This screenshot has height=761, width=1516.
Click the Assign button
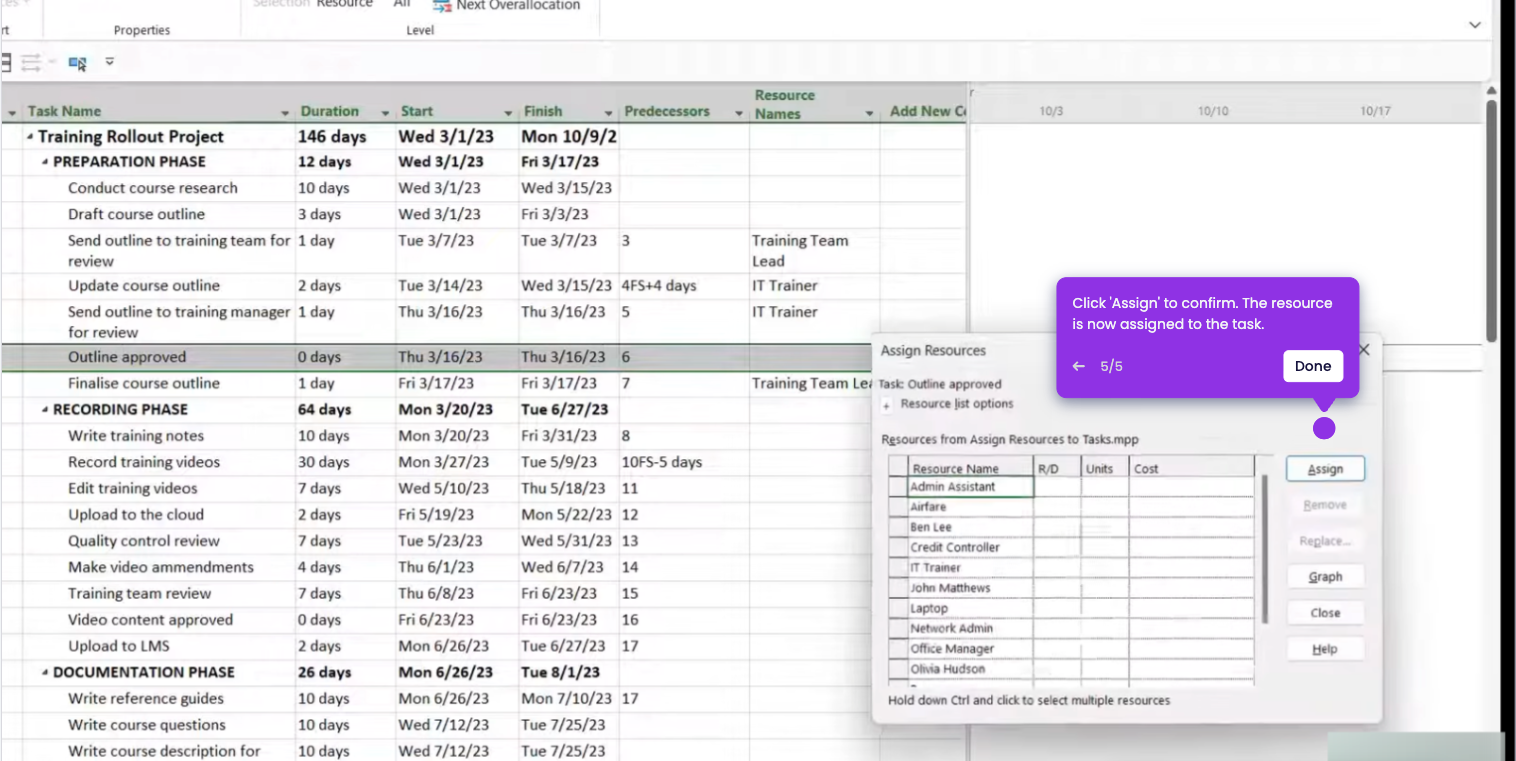1325,469
